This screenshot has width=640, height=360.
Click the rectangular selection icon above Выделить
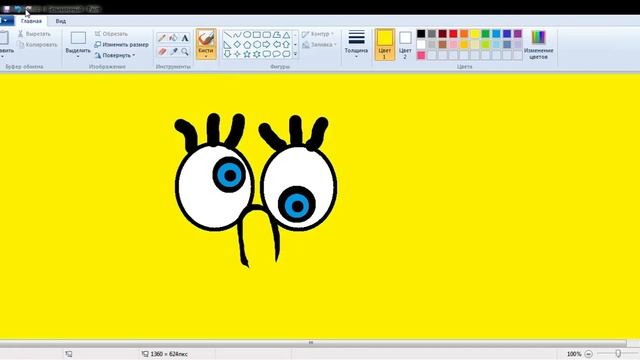78,38
